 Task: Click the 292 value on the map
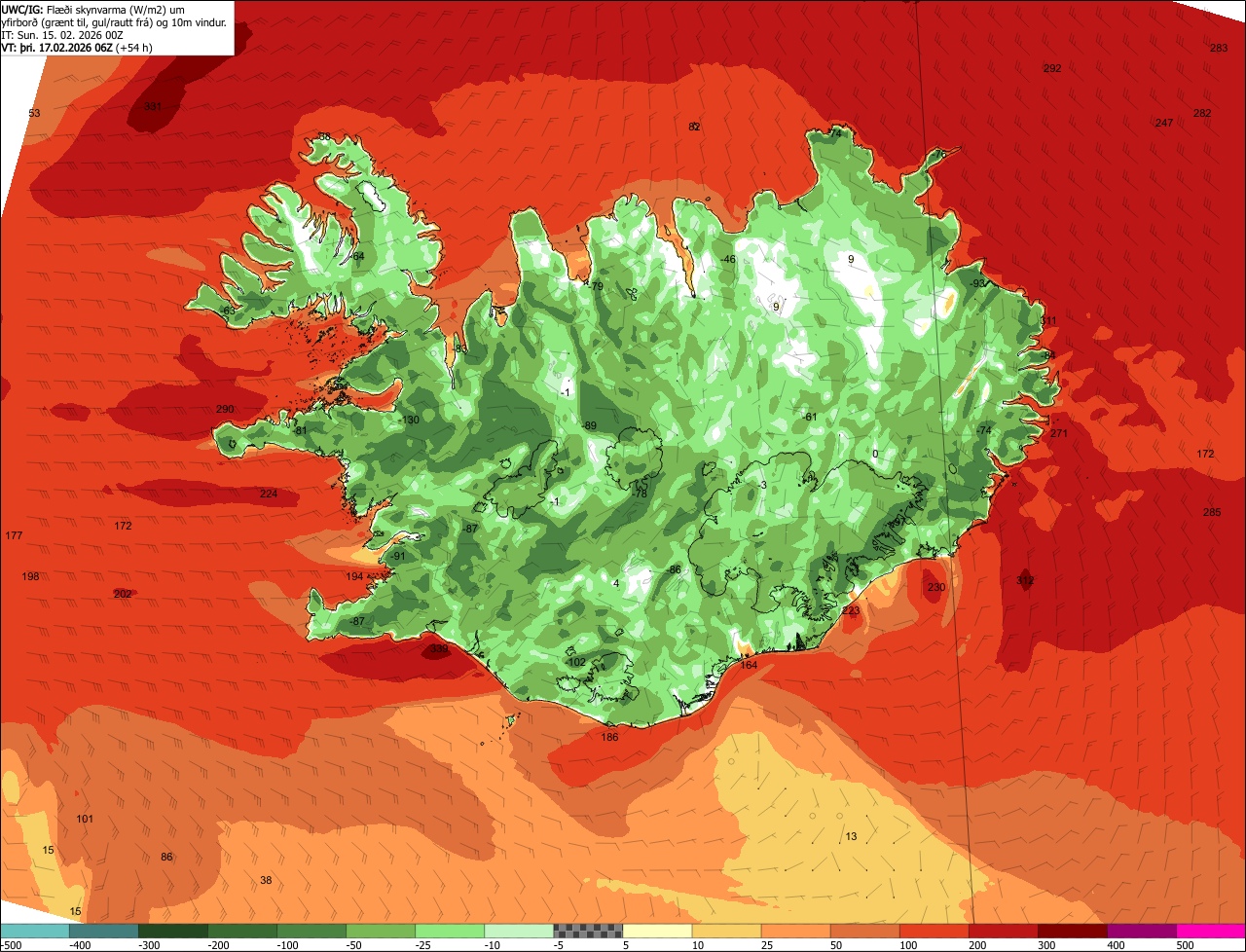1052,69
